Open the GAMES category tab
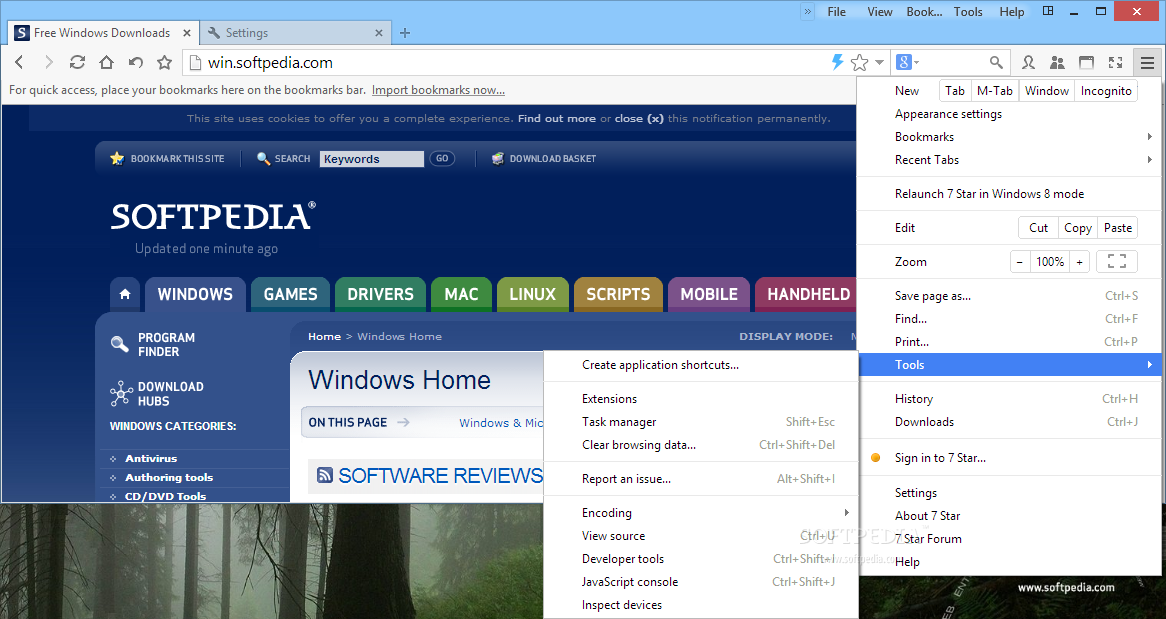This screenshot has width=1166, height=619. pyautogui.click(x=290, y=294)
